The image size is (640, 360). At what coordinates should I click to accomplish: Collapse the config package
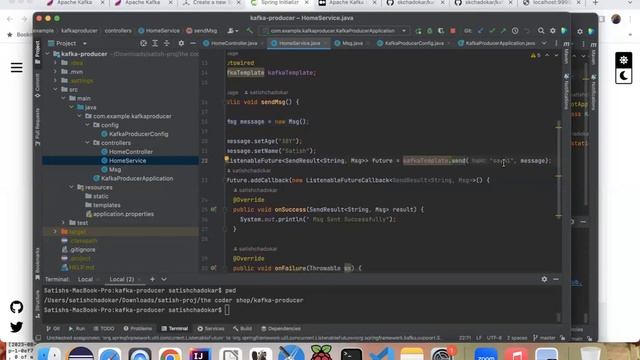click(88, 125)
